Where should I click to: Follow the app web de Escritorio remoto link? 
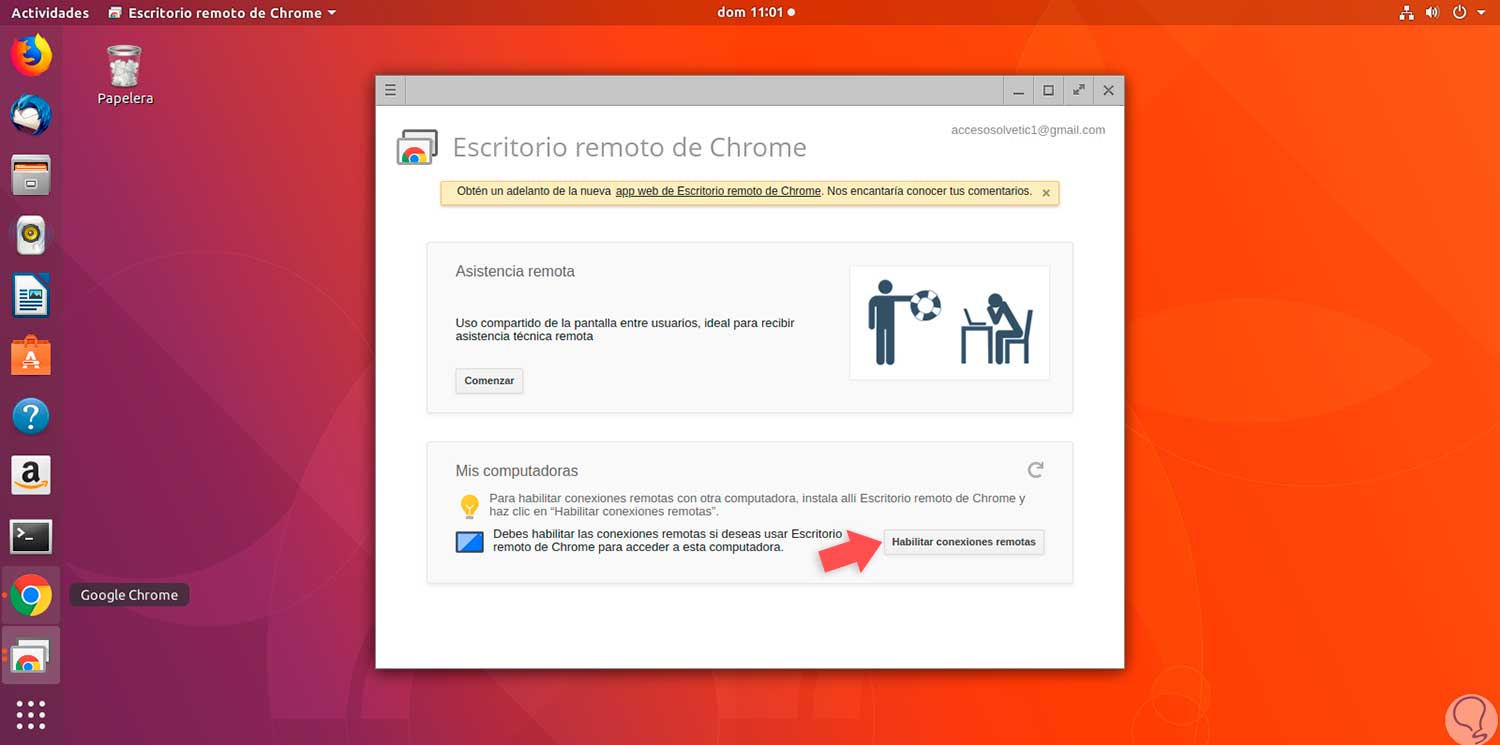point(718,191)
